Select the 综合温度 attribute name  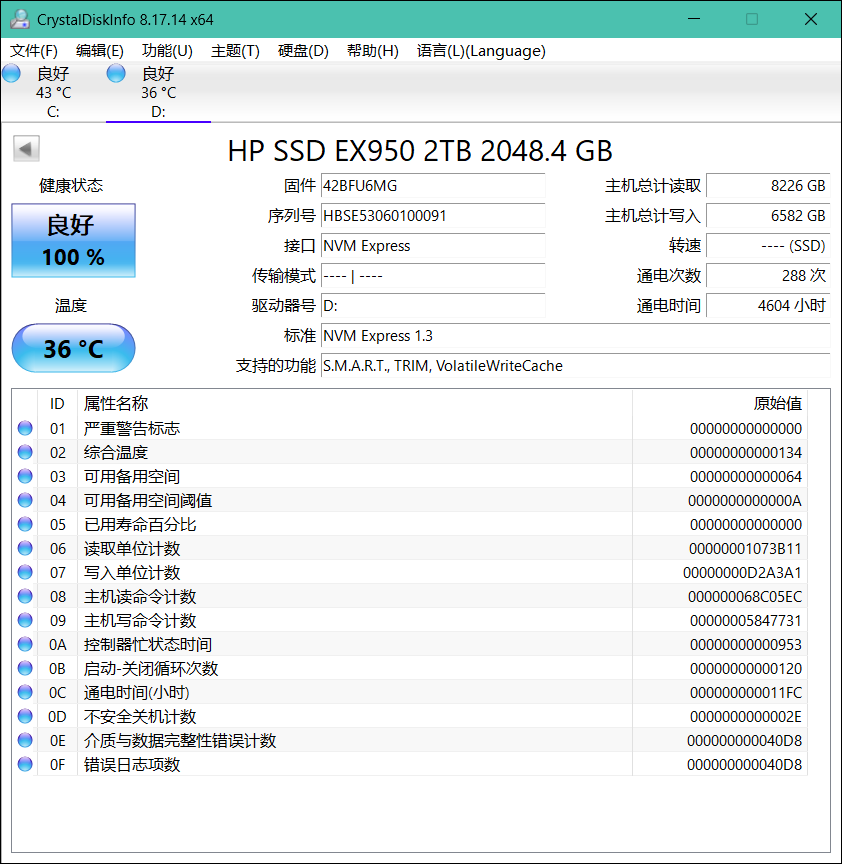coord(116,452)
